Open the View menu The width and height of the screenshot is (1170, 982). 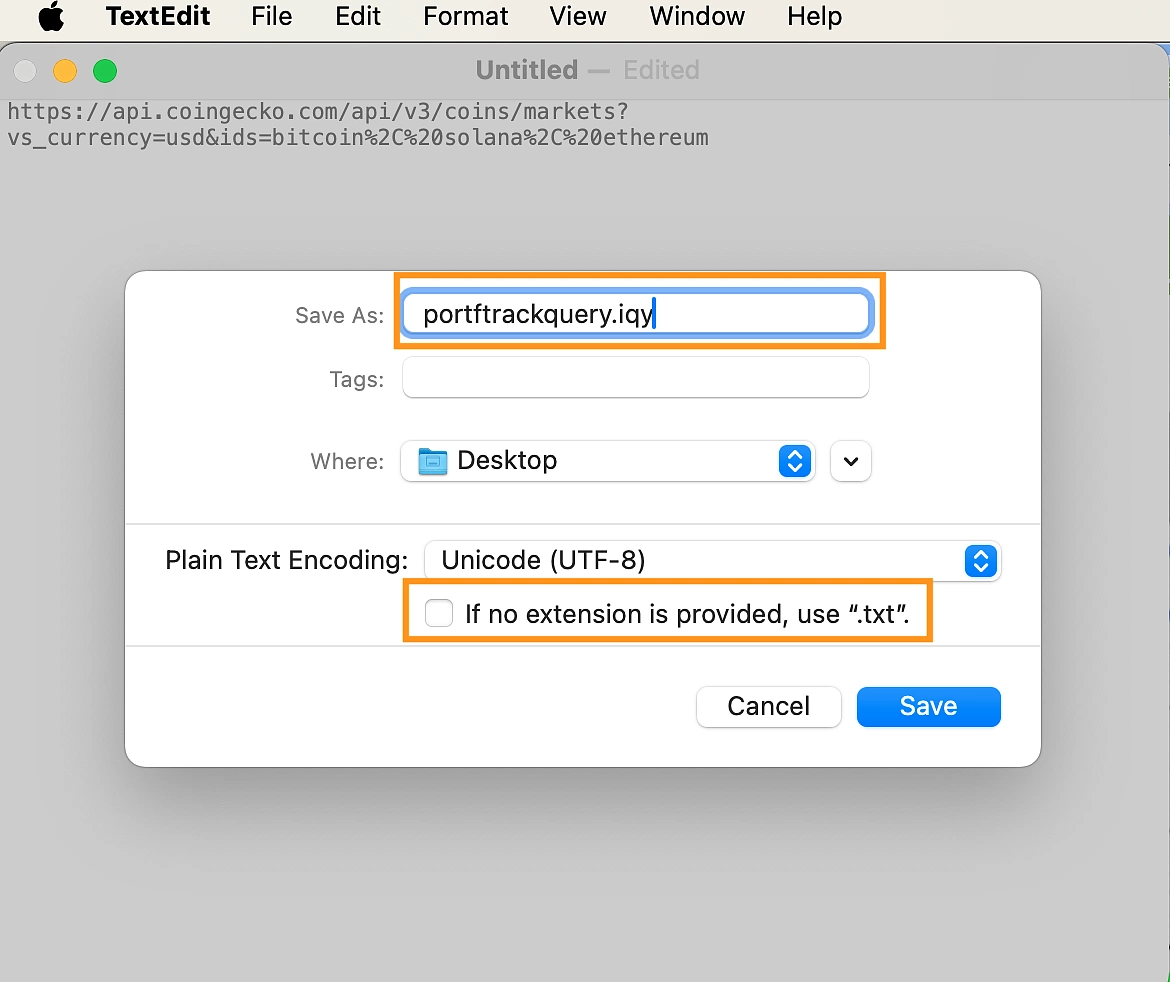tap(578, 16)
